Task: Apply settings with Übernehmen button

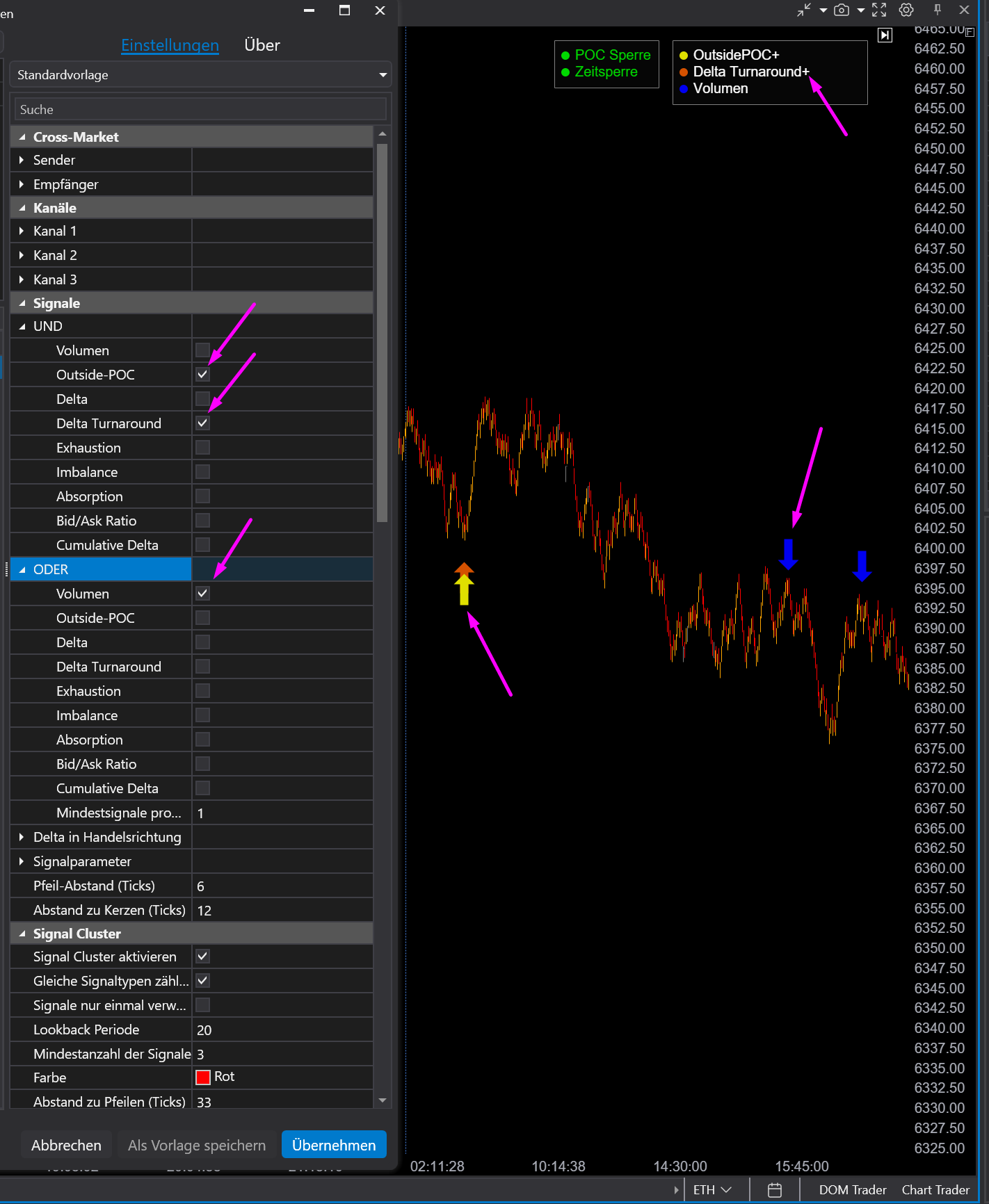Action: (334, 1145)
